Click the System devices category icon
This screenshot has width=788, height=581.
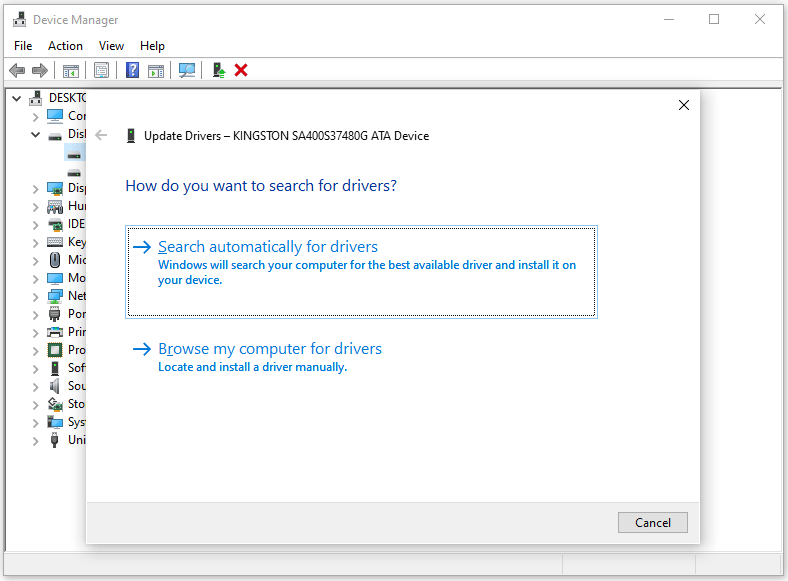55,422
